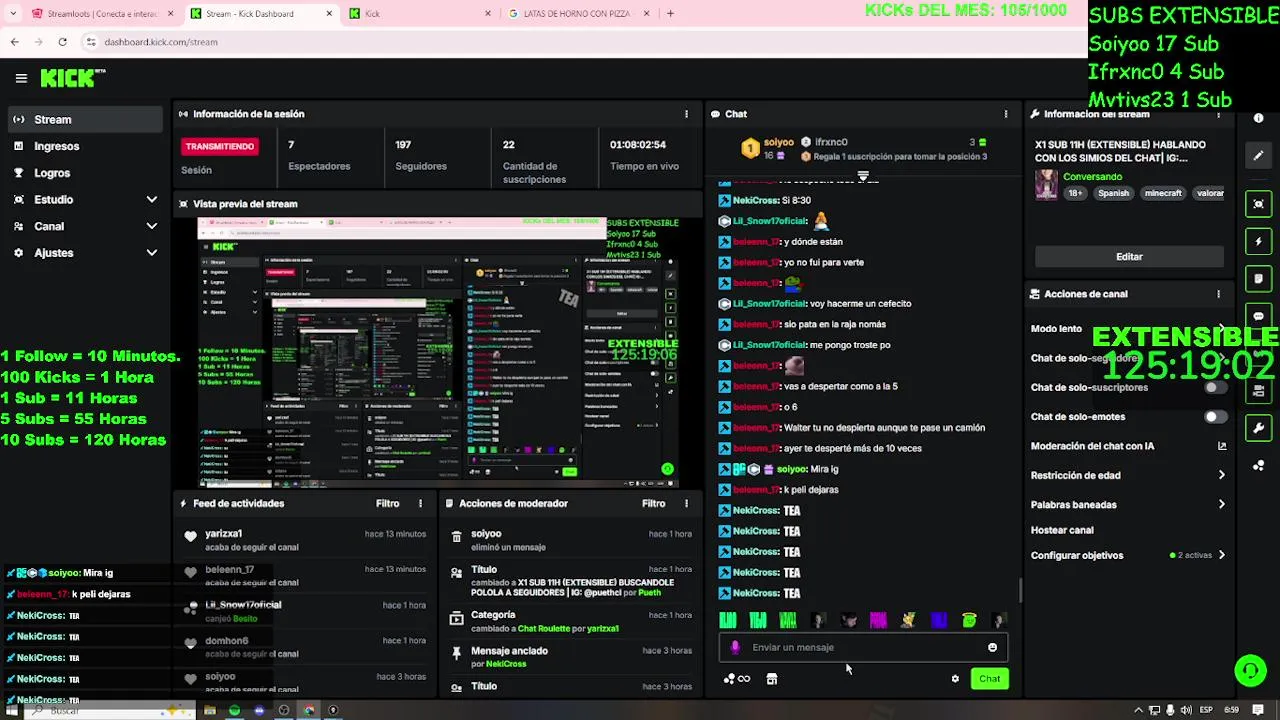Select Stream in left sidebar
This screenshot has height=720, width=1280.
click(x=85, y=119)
